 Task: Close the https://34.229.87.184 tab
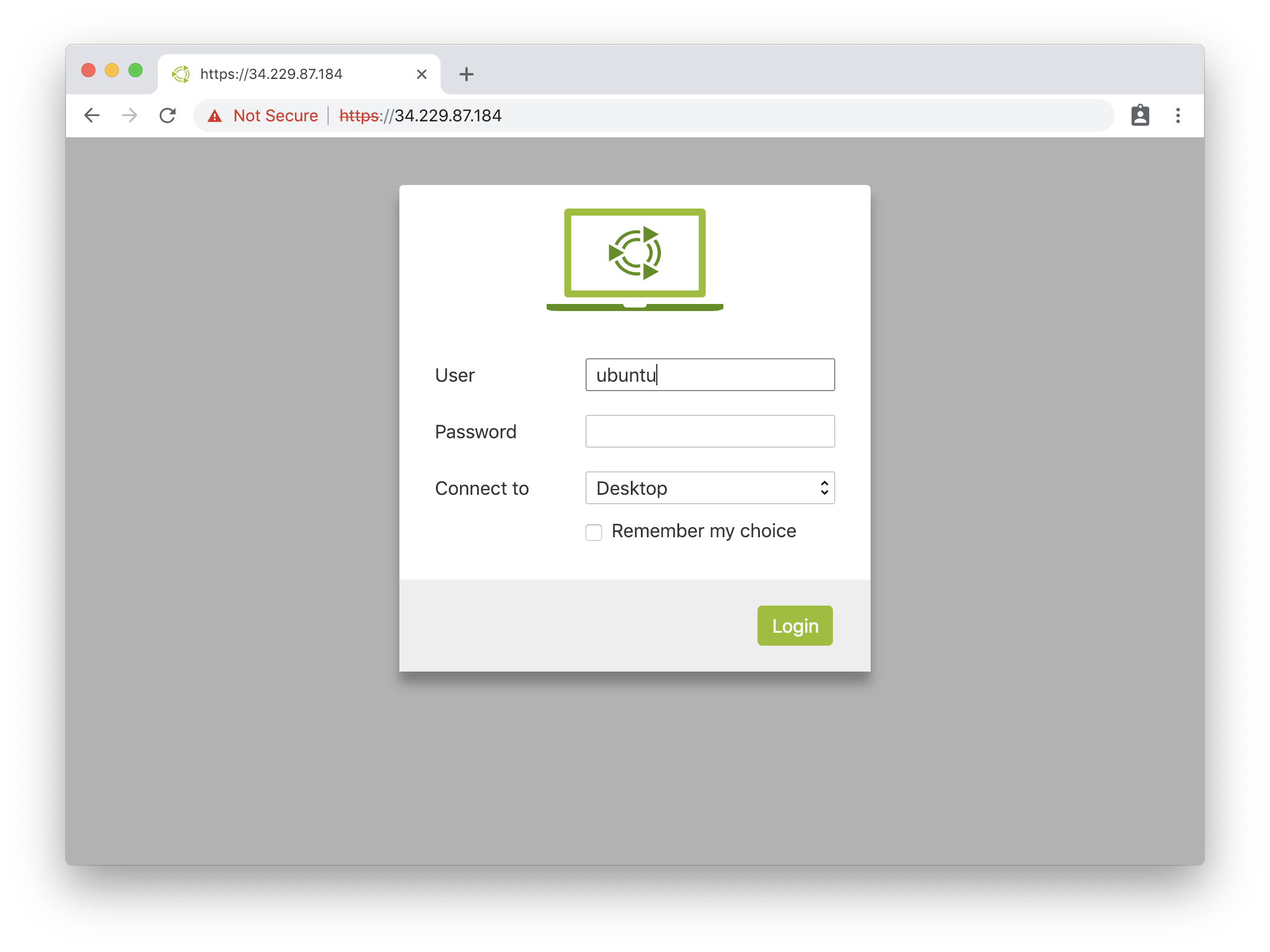point(422,74)
